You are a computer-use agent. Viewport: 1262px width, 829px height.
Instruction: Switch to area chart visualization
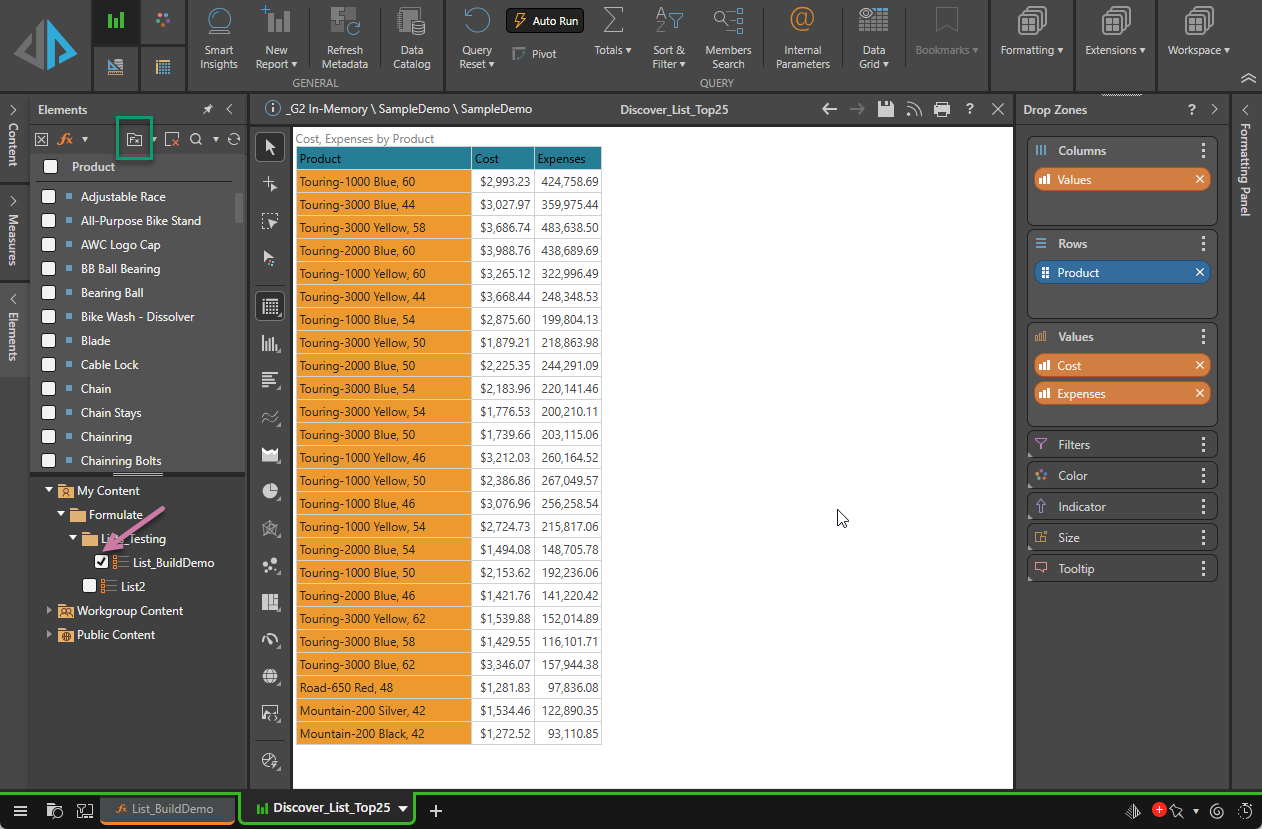click(x=269, y=454)
